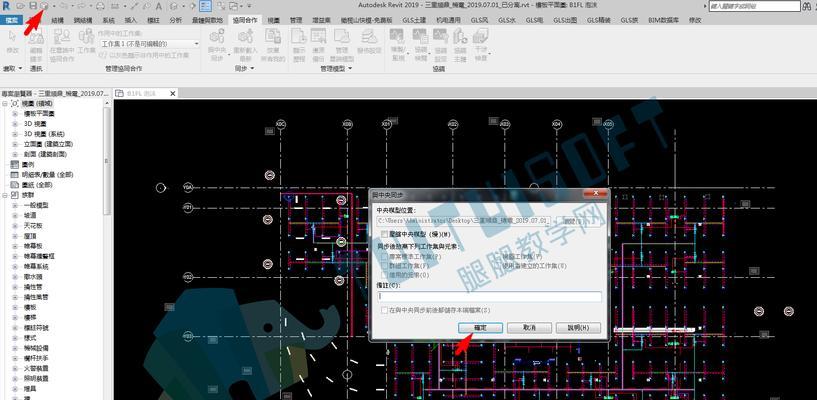This screenshot has height=400, width=817.
Task: Open the 管理 ribbon tab
Action: coord(295,20)
